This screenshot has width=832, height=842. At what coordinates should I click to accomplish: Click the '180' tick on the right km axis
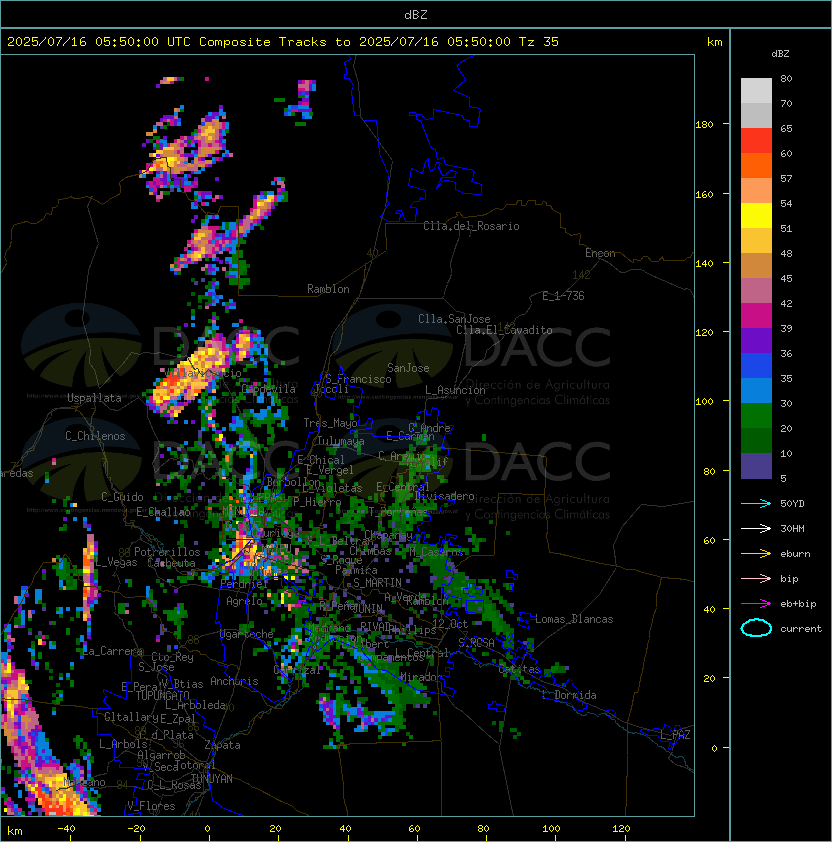click(x=704, y=125)
